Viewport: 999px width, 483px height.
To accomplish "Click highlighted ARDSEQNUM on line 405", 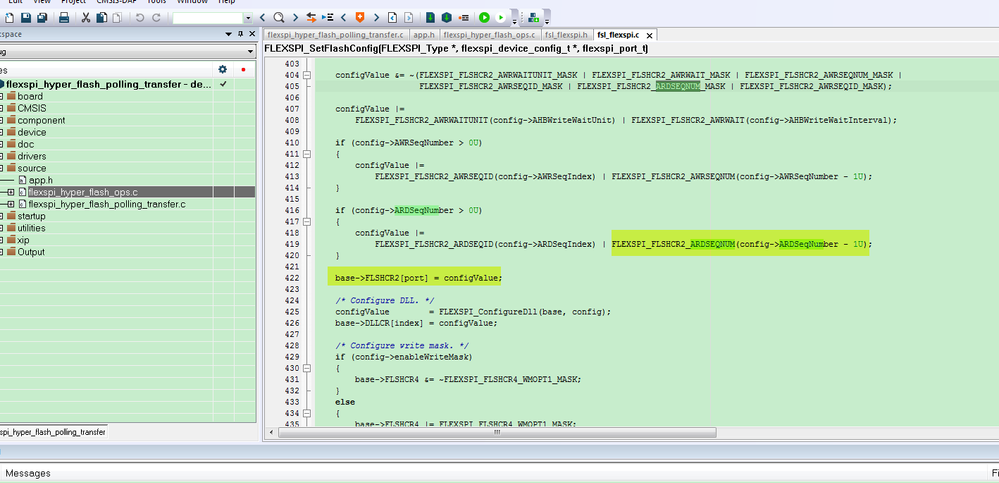I will point(679,86).
